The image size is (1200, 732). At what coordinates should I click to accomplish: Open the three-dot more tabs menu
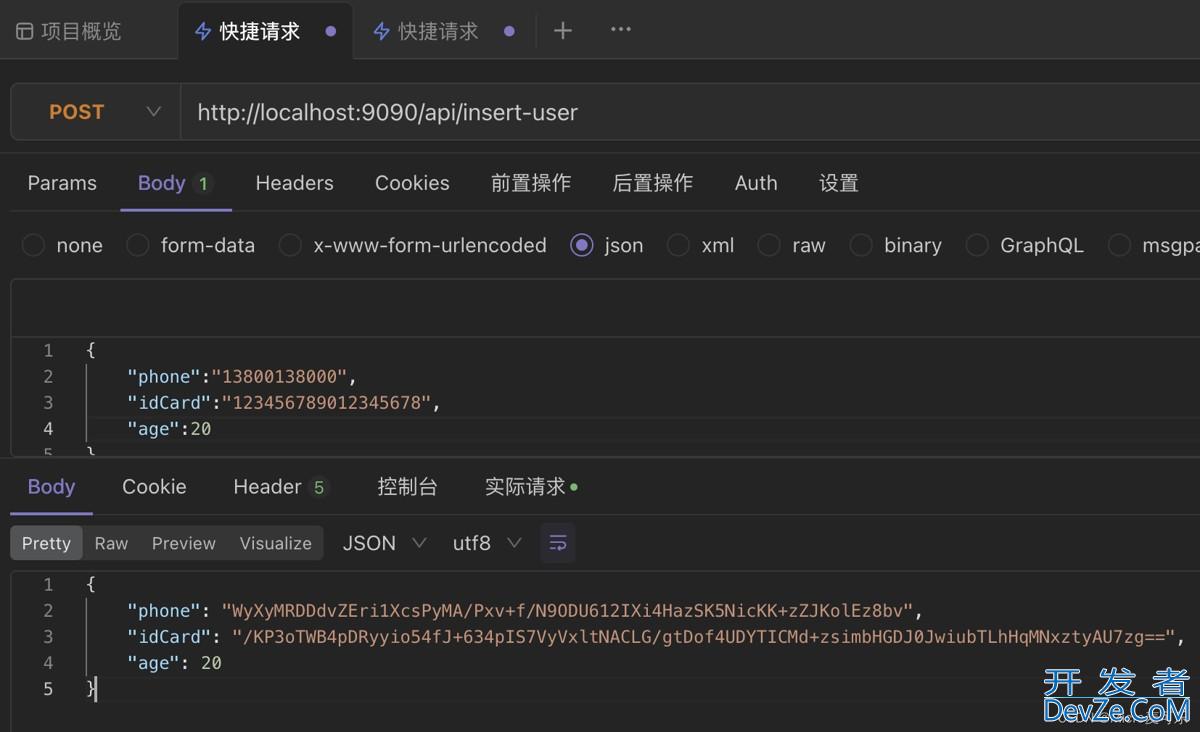click(621, 30)
